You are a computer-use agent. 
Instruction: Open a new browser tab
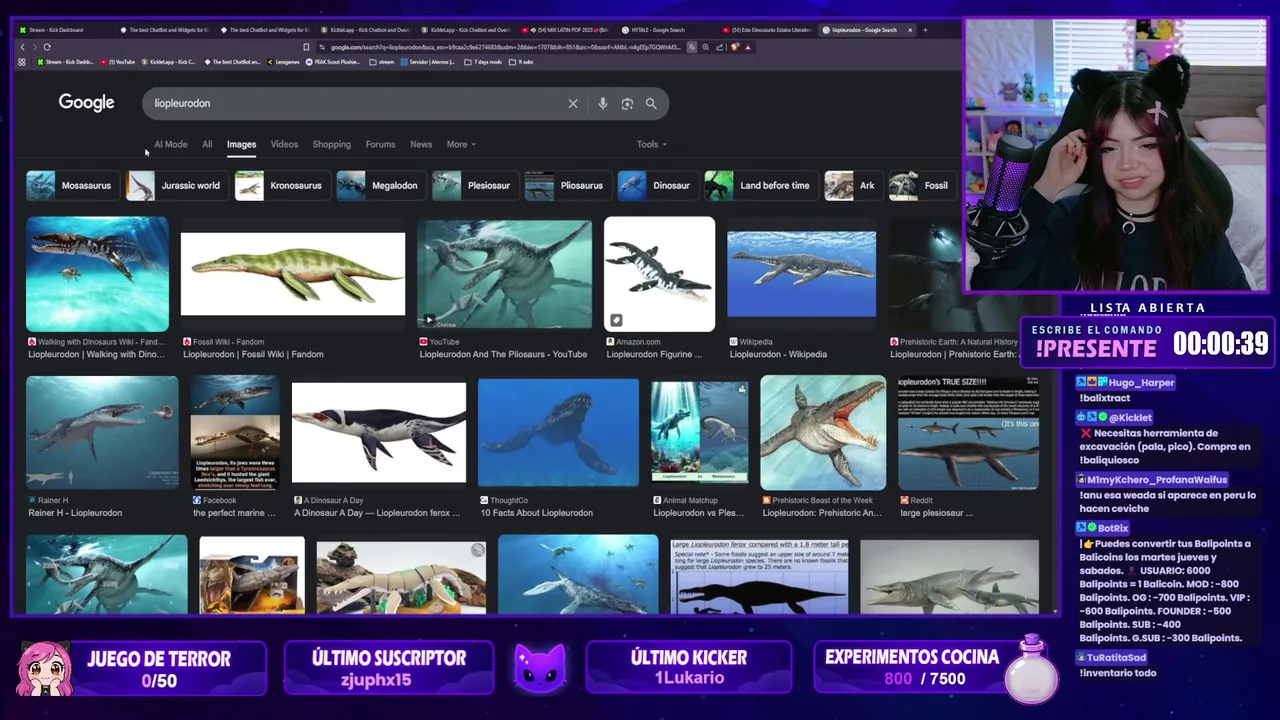click(925, 30)
